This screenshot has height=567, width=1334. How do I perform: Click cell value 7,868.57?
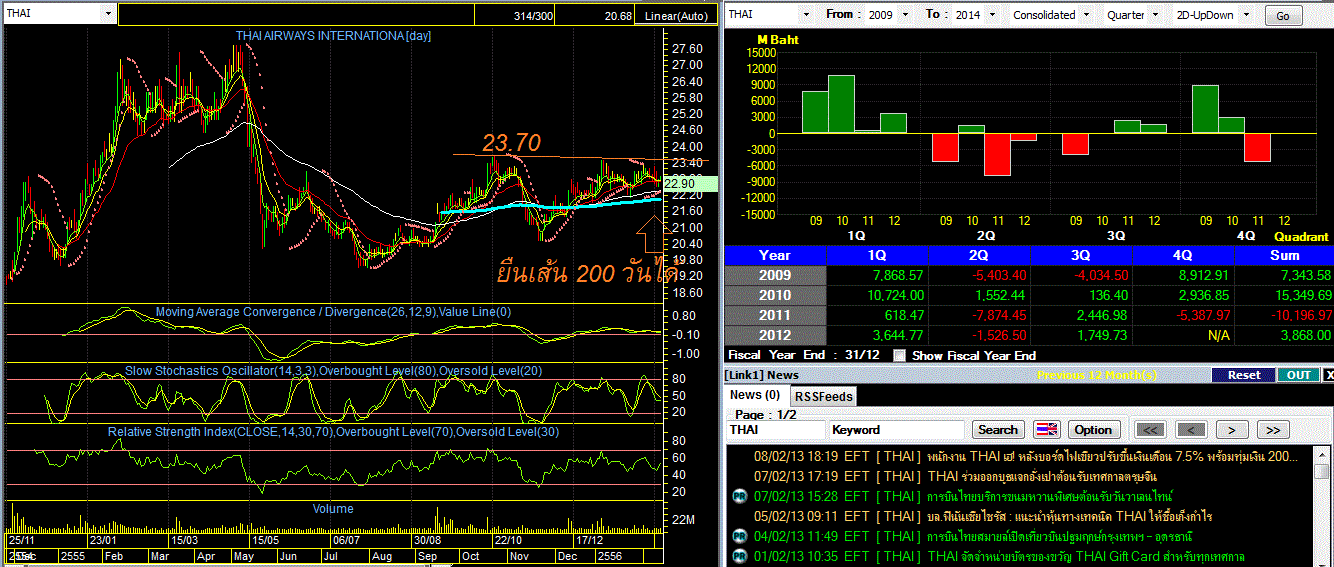(897, 275)
